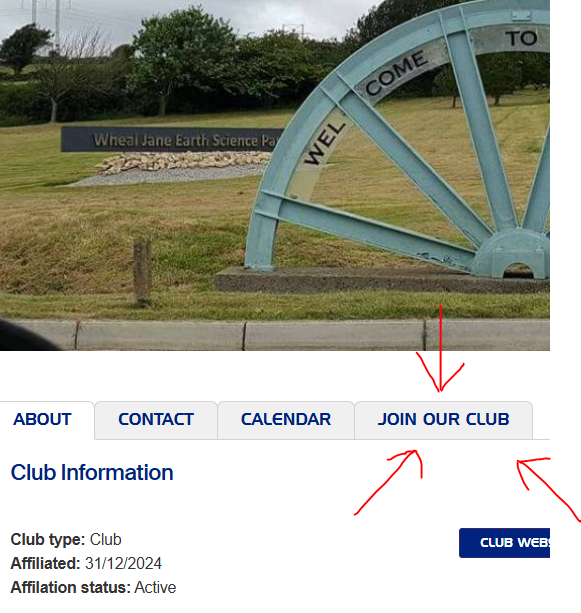Click the wooden post in the grass
The width and height of the screenshot is (581, 613).
pos(142,272)
